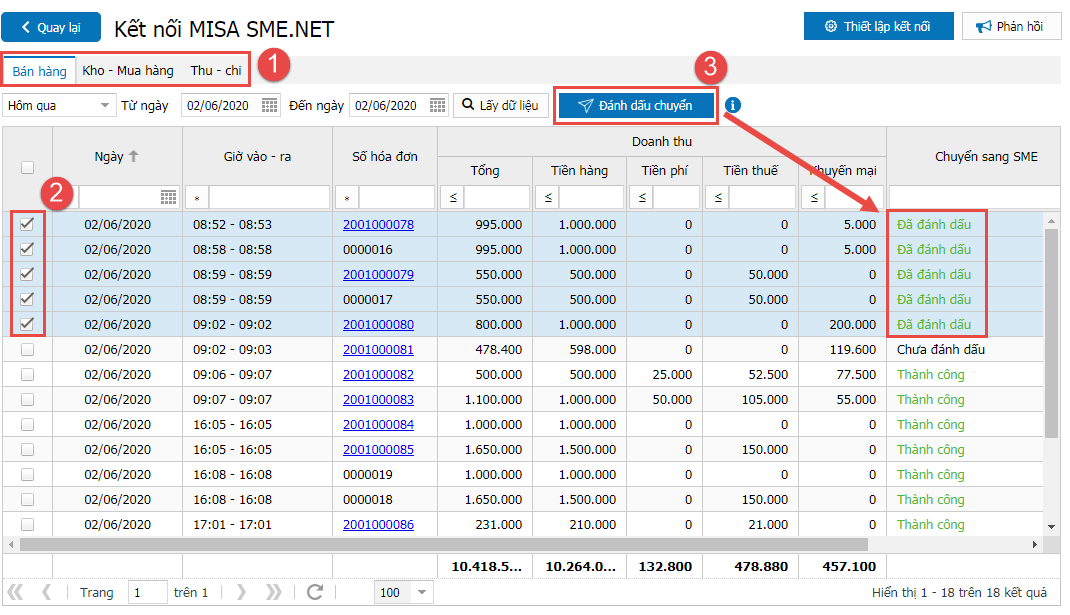The width and height of the screenshot is (1070, 615).
Task: Click the Thành công status of invoice 2001000086
Action: coord(930,524)
